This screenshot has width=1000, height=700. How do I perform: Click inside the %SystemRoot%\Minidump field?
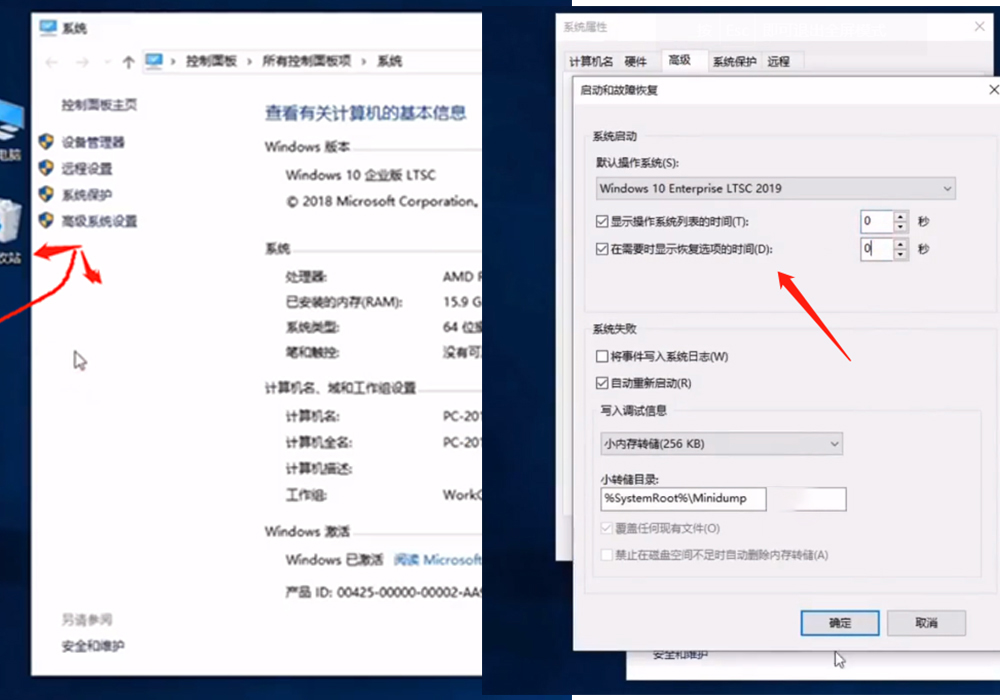684,498
